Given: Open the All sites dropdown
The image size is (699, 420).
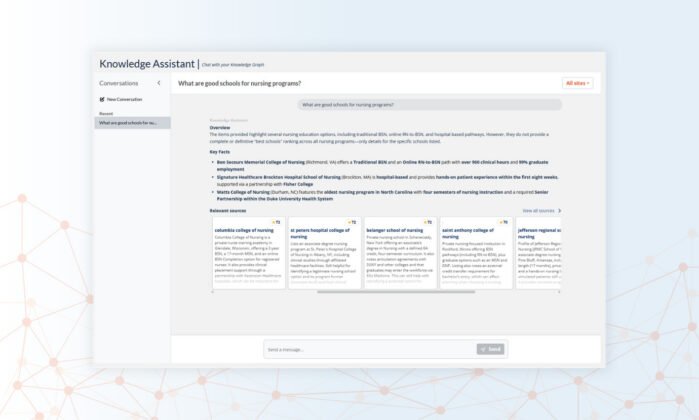Looking at the screenshot, I should (577, 83).
